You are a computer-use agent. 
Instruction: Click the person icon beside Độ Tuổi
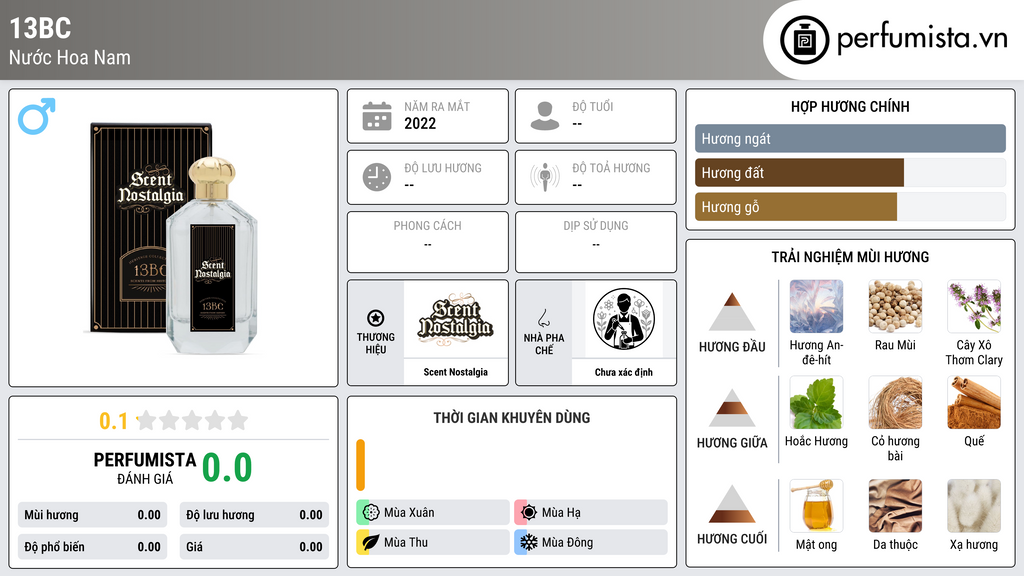click(x=545, y=116)
